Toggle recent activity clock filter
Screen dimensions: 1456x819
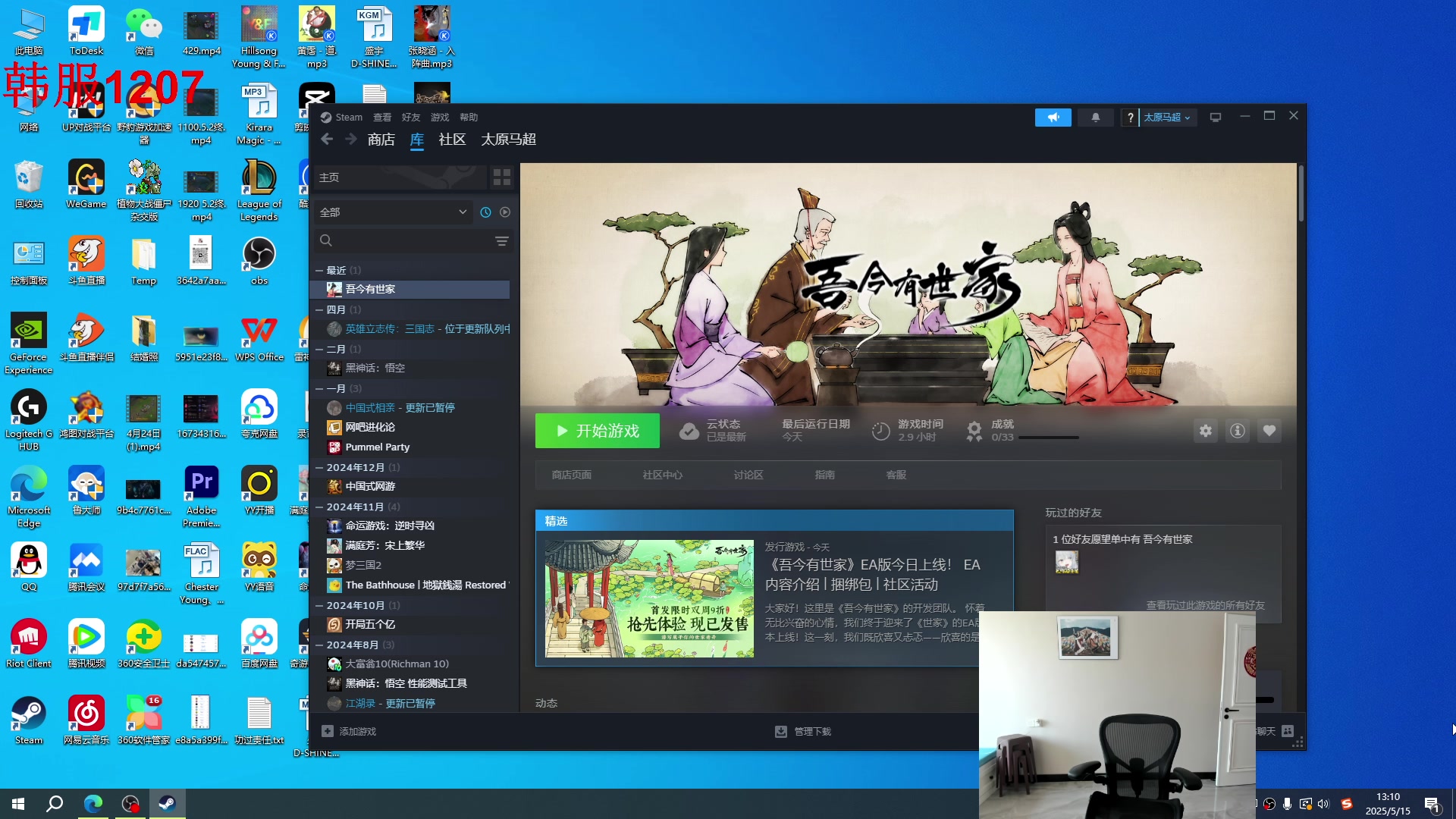pyautogui.click(x=485, y=212)
